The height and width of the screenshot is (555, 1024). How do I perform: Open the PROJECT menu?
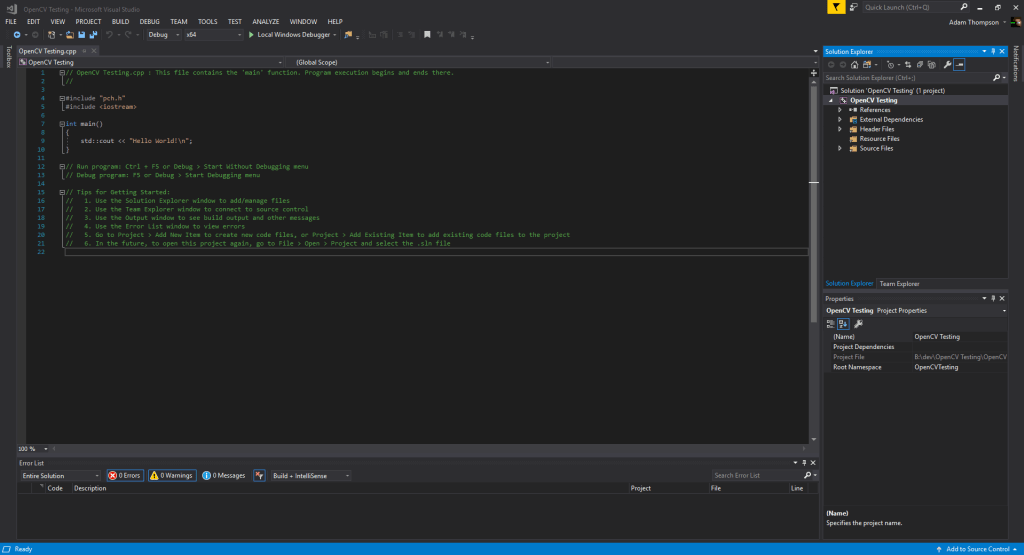pos(88,22)
